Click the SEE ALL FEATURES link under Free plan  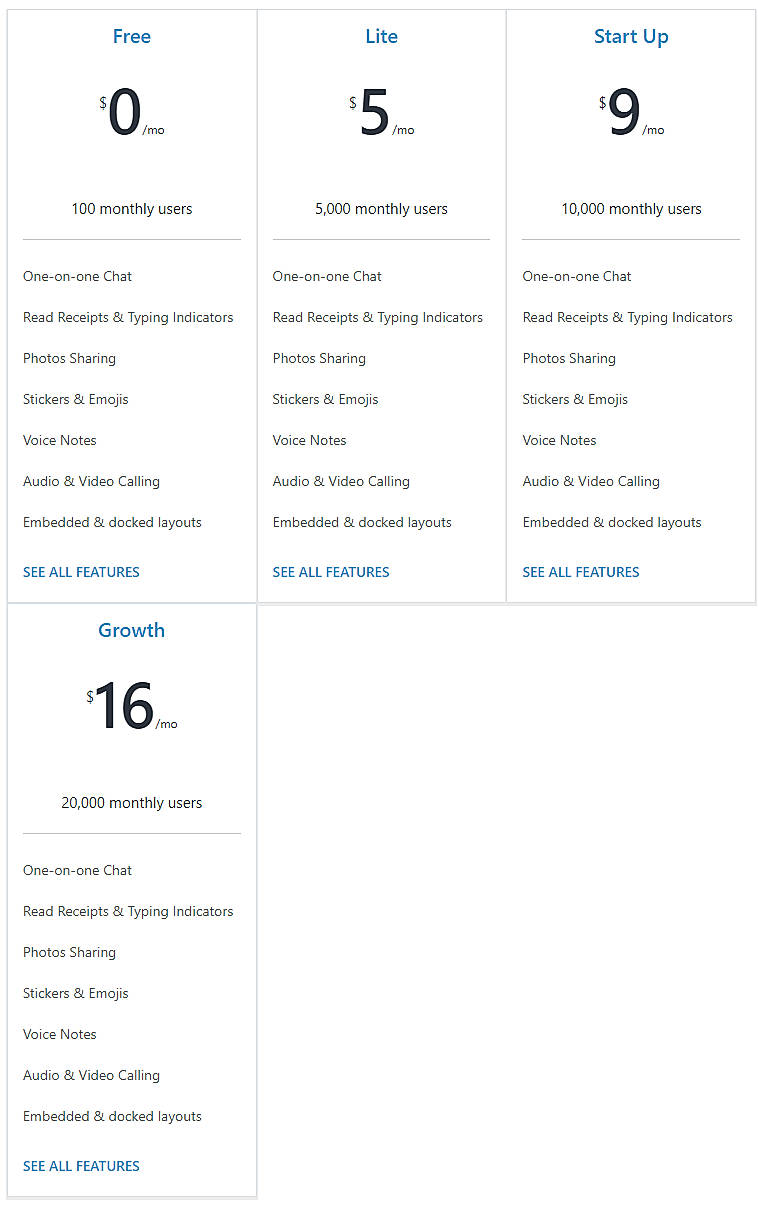point(81,572)
